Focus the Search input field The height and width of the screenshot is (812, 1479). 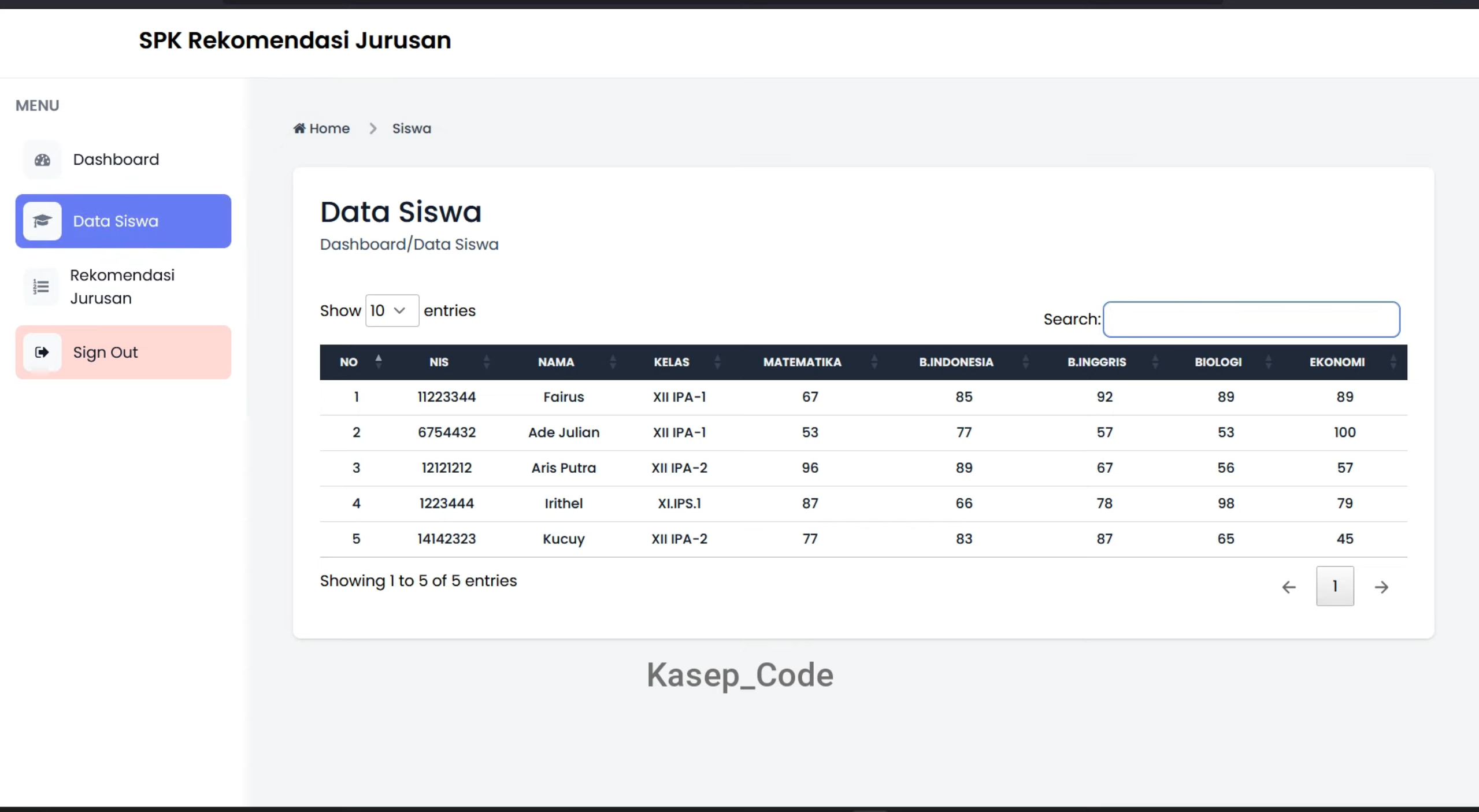point(1251,319)
